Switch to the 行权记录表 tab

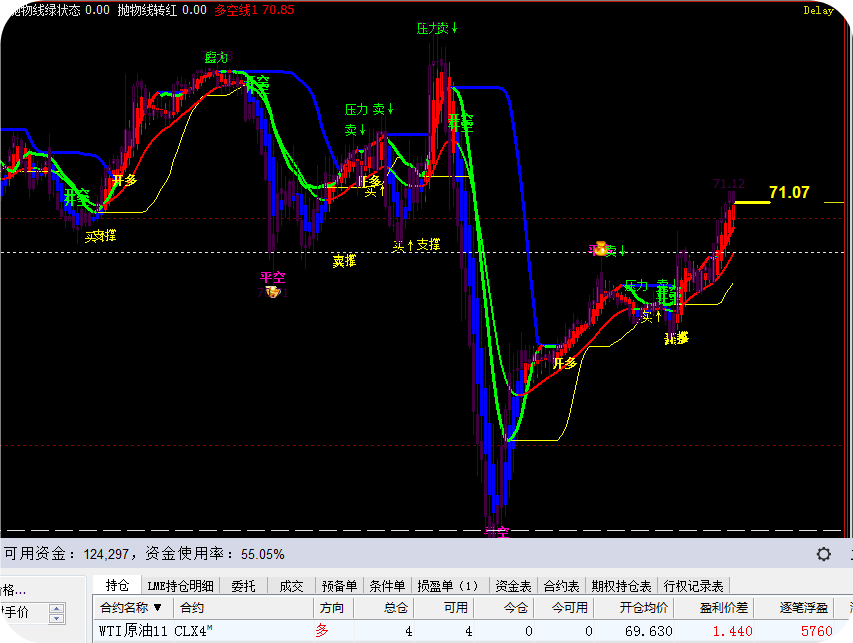coord(694,586)
